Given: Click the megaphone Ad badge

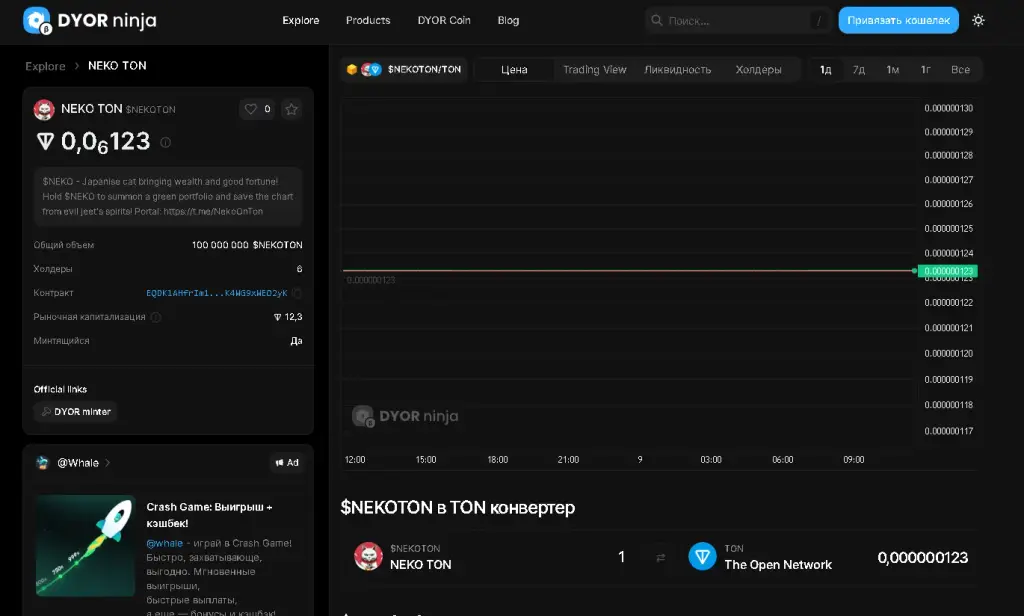Looking at the screenshot, I should pos(287,462).
